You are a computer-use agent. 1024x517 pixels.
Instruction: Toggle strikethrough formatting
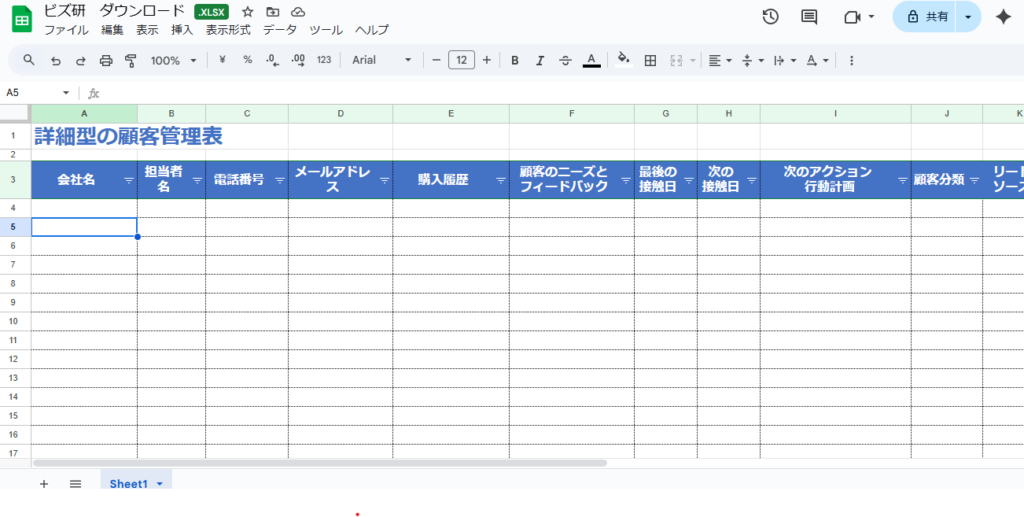pos(566,60)
